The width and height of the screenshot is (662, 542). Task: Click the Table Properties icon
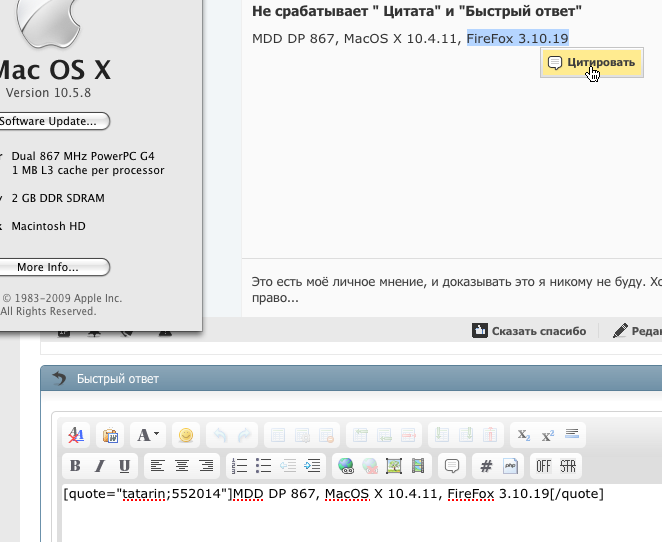click(x=302, y=435)
